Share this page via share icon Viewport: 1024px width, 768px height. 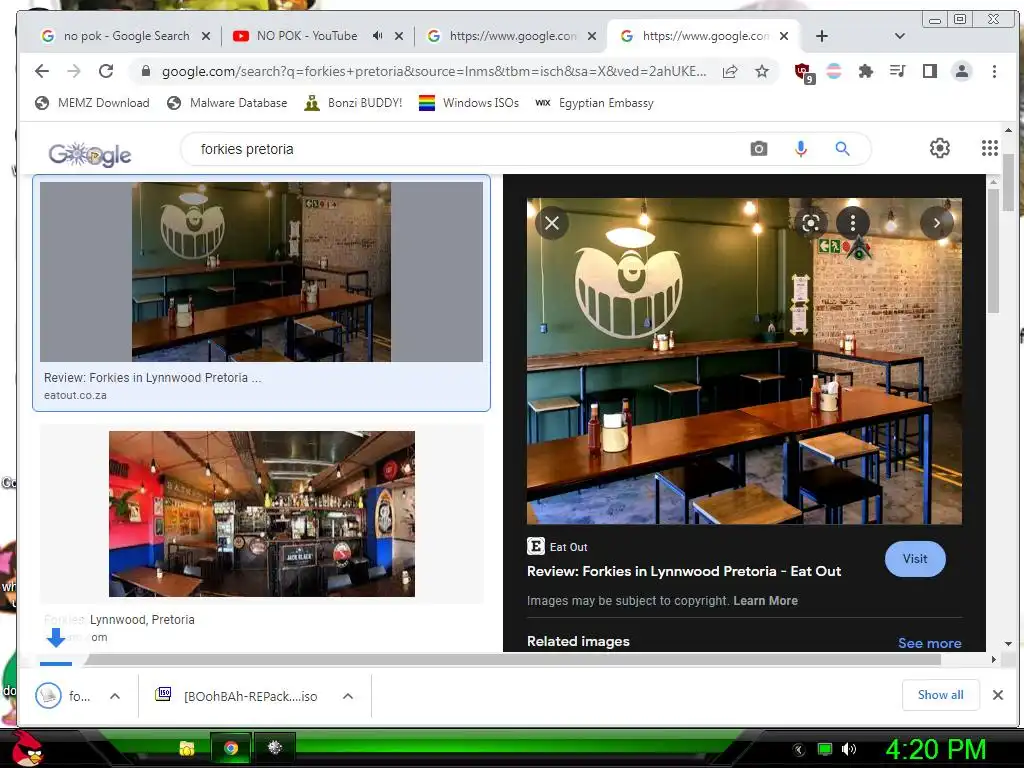[x=730, y=71]
